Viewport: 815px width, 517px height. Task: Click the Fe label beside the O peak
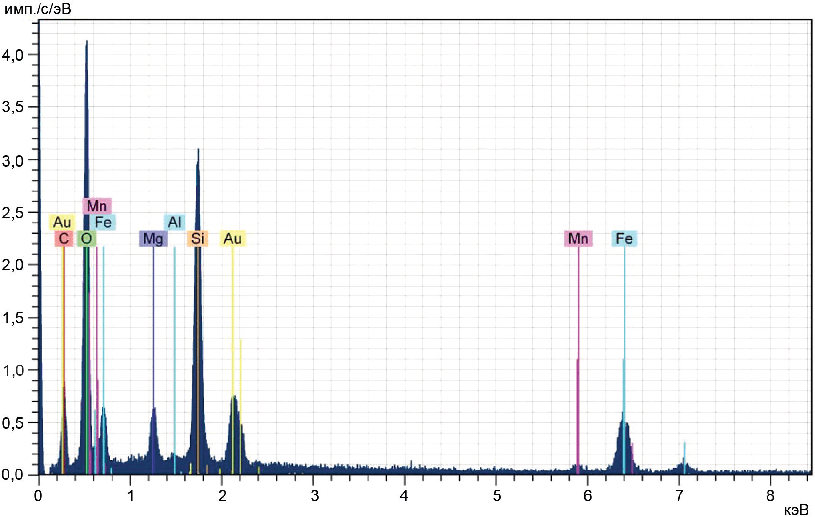point(104,222)
